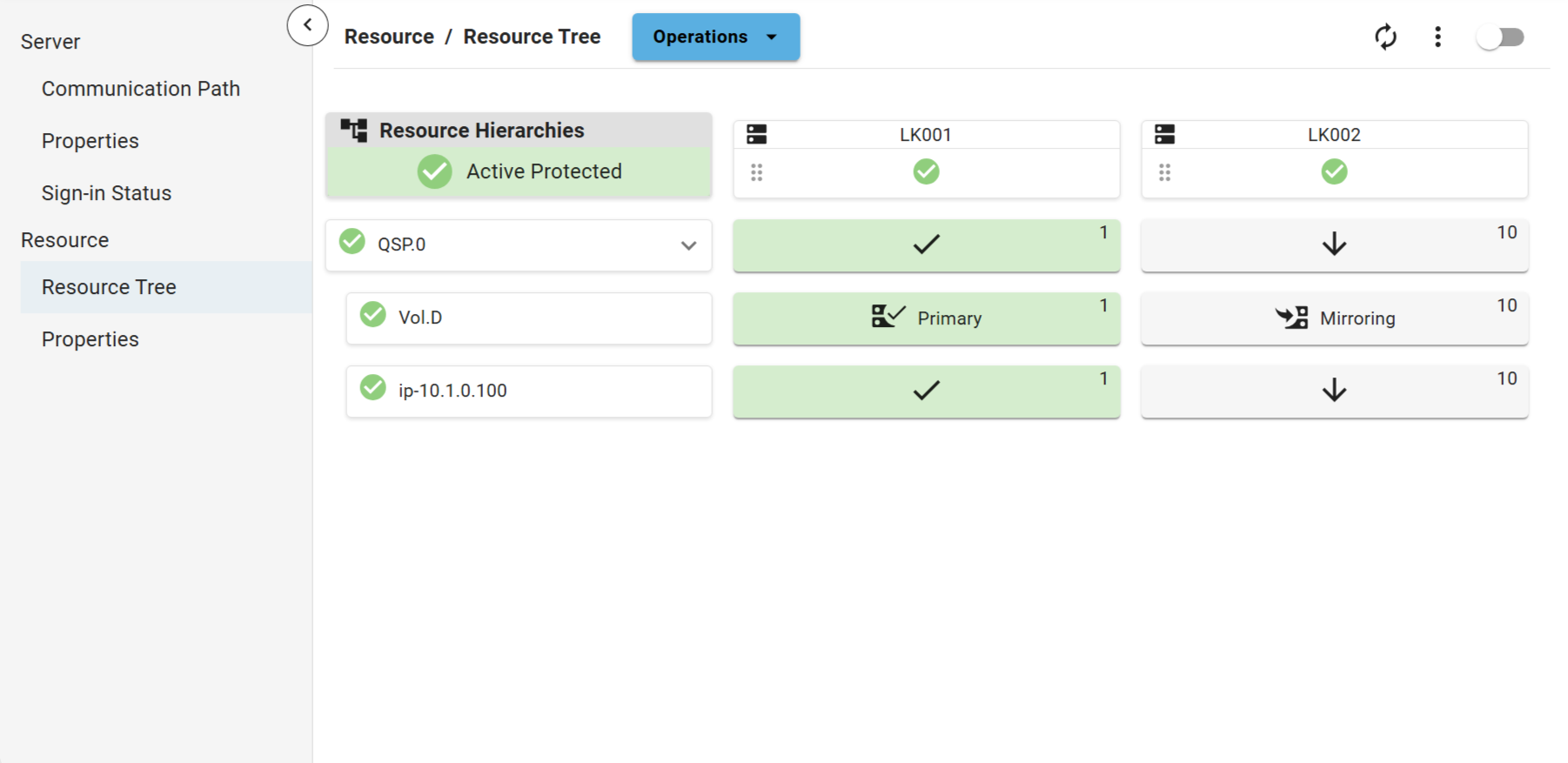Viewport: 1568px width, 763px height.
Task: Expand the QSP.0 hierarchy chevron
Action: click(688, 245)
